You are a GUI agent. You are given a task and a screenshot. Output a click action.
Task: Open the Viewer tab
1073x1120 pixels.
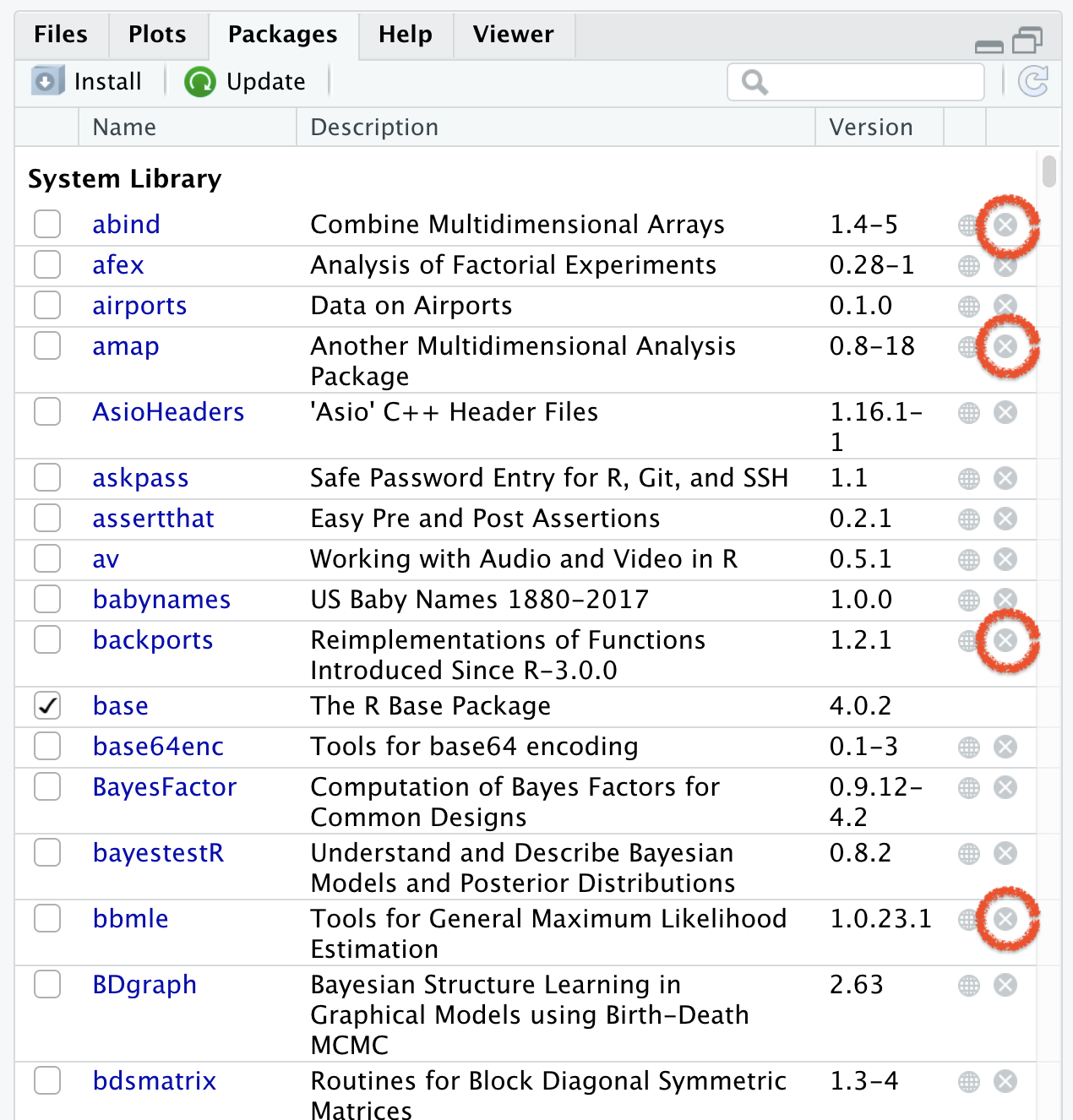(x=513, y=35)
